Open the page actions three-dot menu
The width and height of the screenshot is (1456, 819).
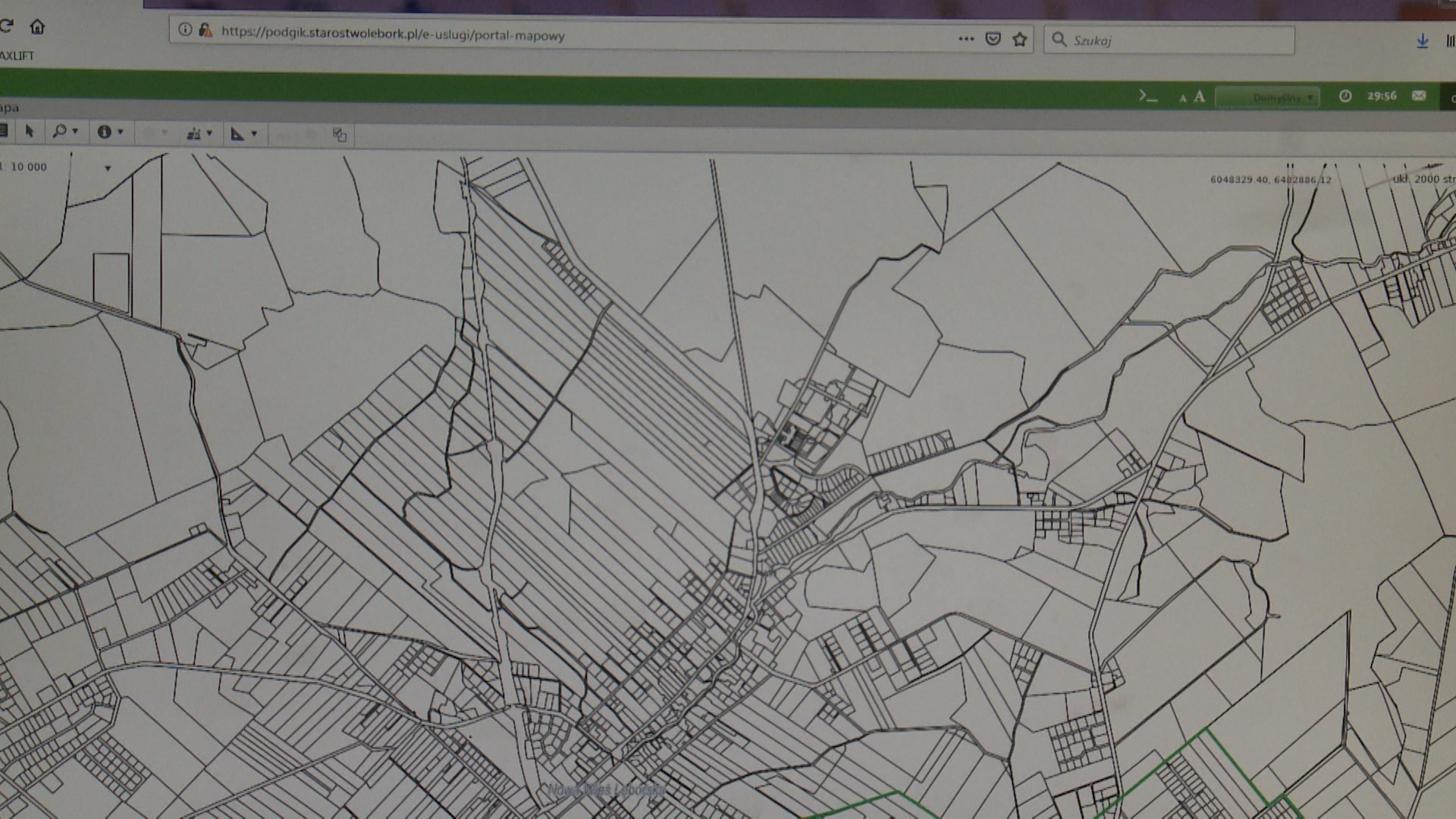(x=966, y=39)
